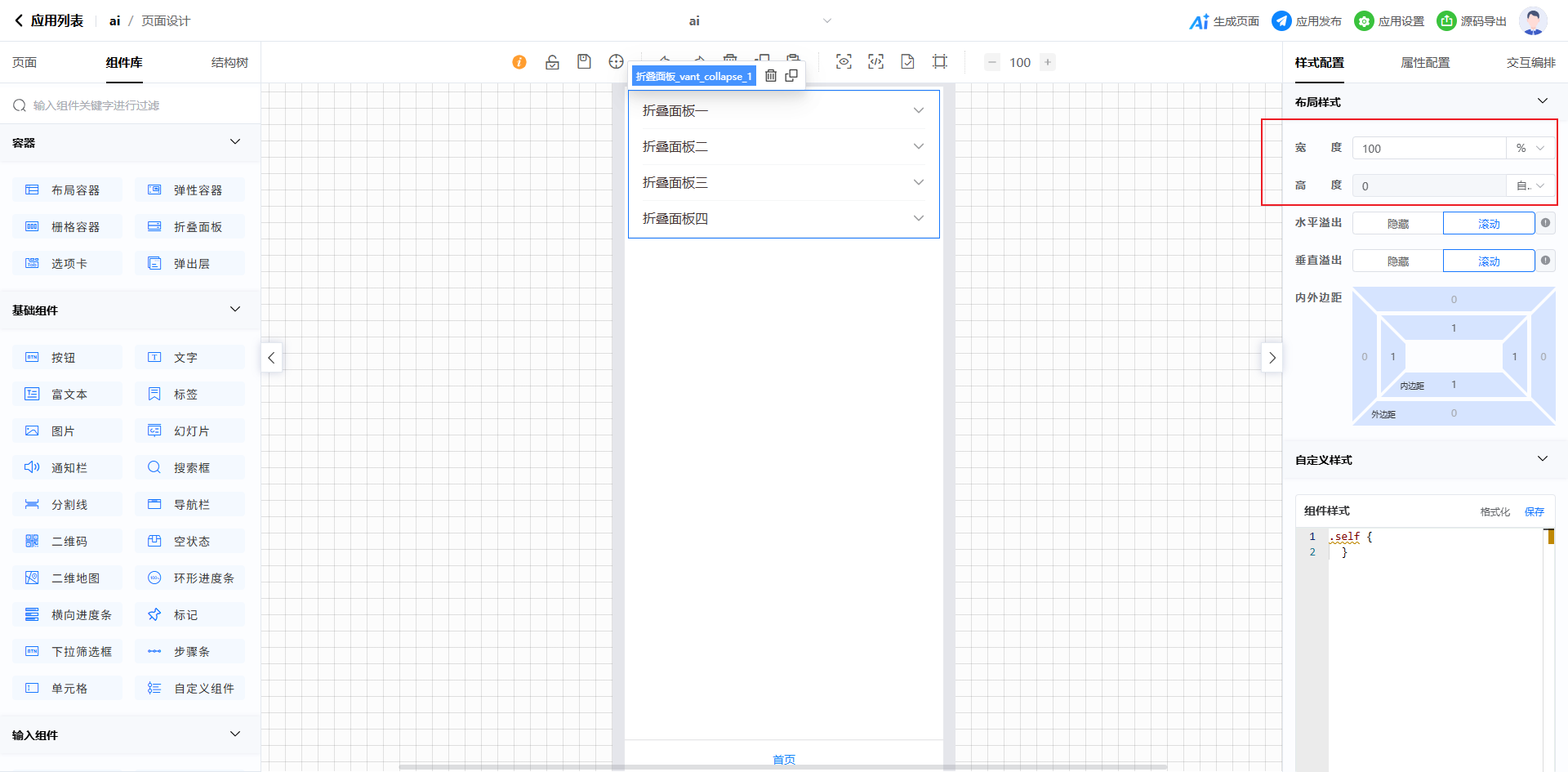The width and height of the screenshot is (1568, 772).
Task: Set horizontal overflow to 隐藏
Action: (x=1397, y=224)
